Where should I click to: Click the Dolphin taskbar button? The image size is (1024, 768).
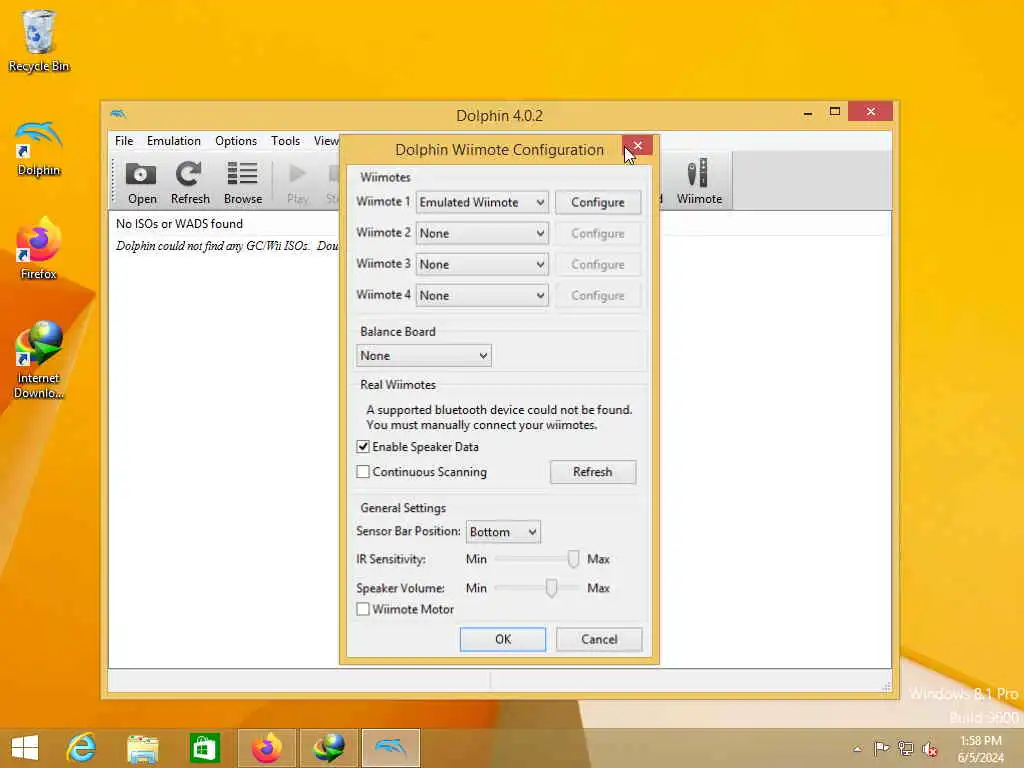click(391, 748)
